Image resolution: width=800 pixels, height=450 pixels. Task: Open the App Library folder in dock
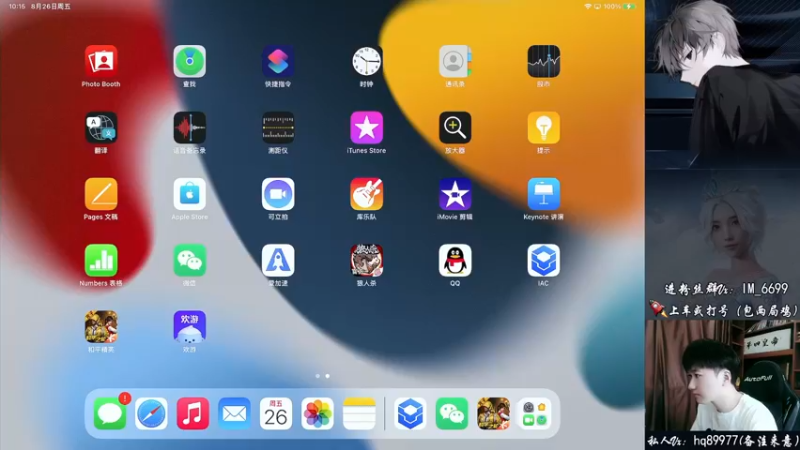535,413
